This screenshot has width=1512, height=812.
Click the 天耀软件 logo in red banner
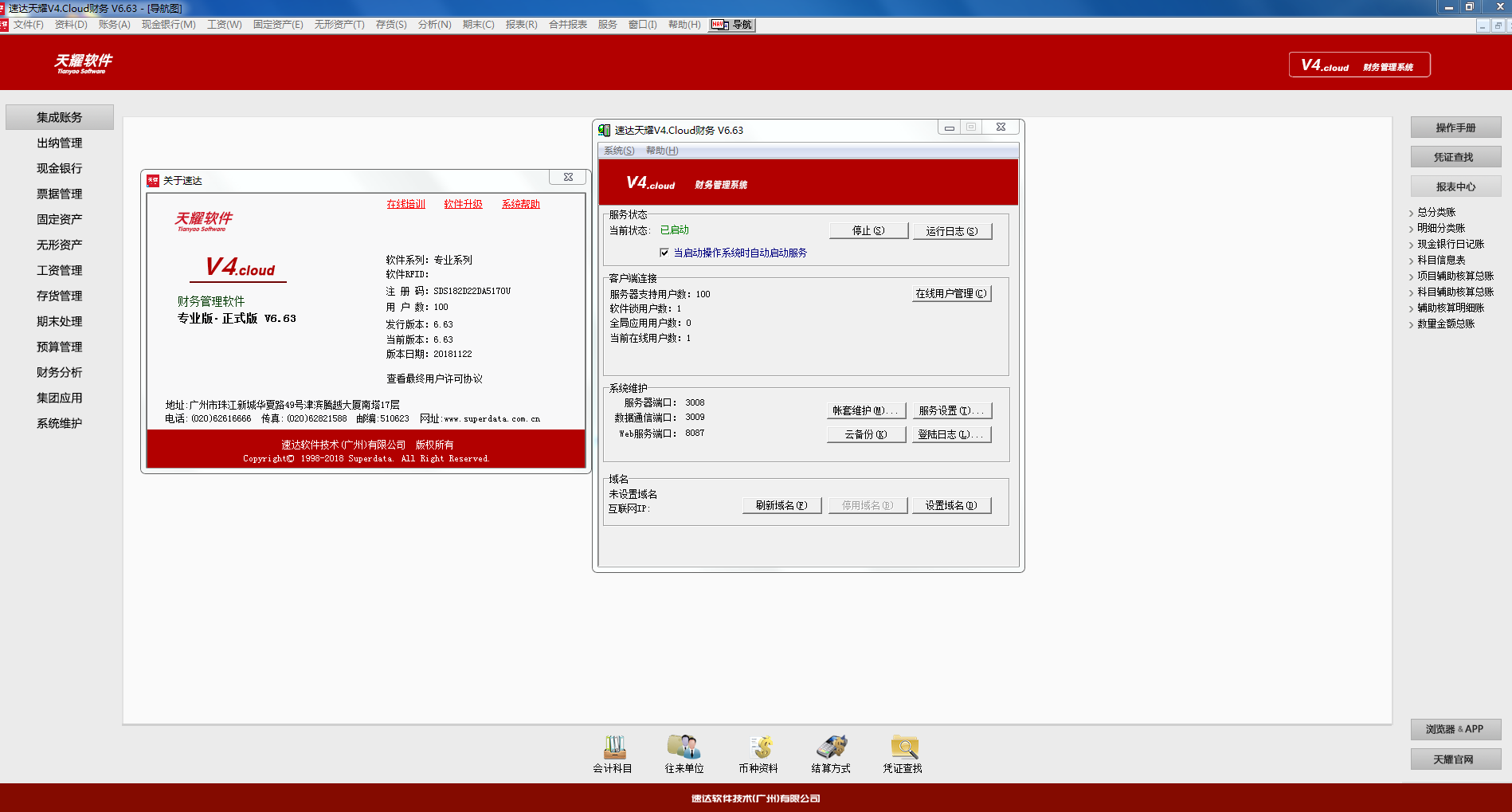83,63
